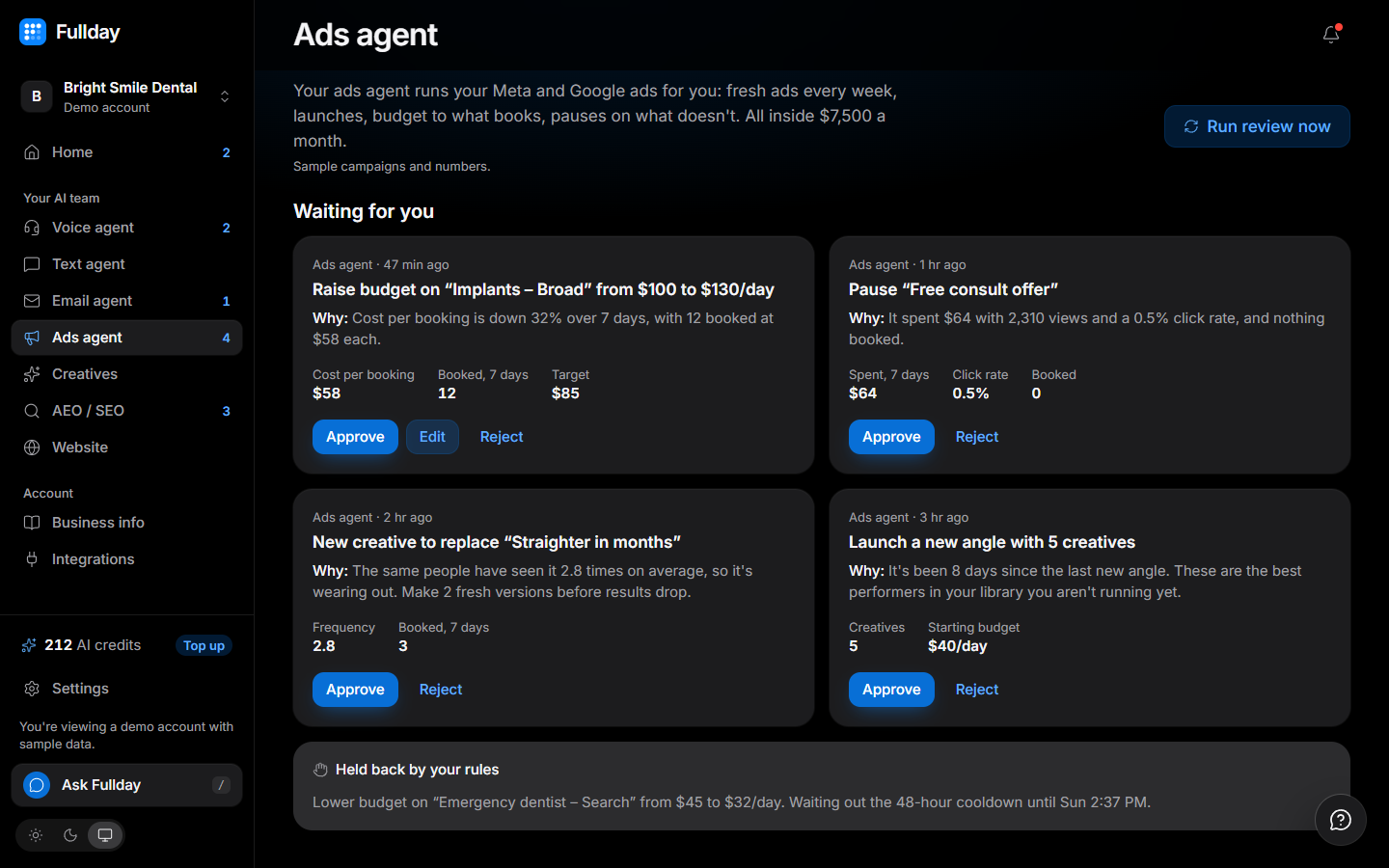Click the headset icon beside Voice agent

click(x=32, y=228)
